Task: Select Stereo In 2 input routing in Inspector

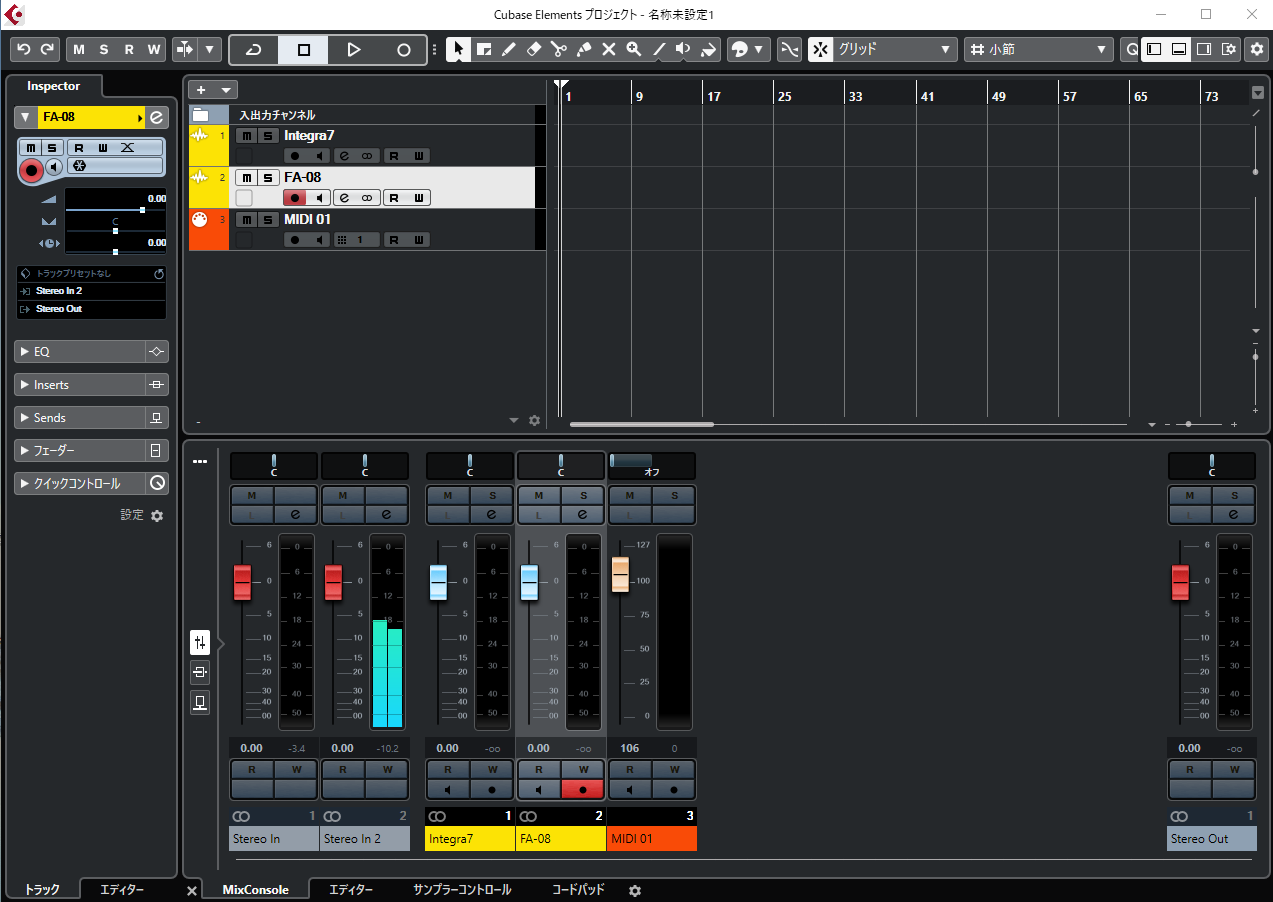Action: pyautogui.click(x=91, y=291)
